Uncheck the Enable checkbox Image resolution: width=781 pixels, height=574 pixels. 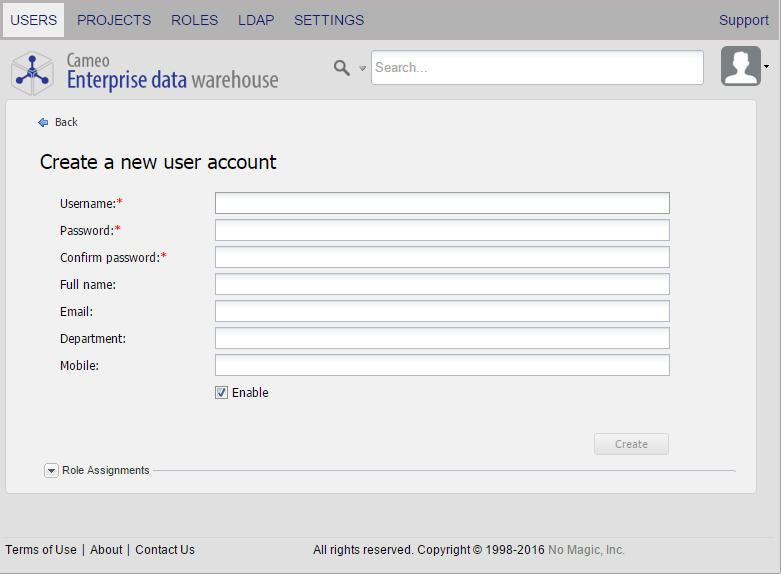(x=222, y=393)
